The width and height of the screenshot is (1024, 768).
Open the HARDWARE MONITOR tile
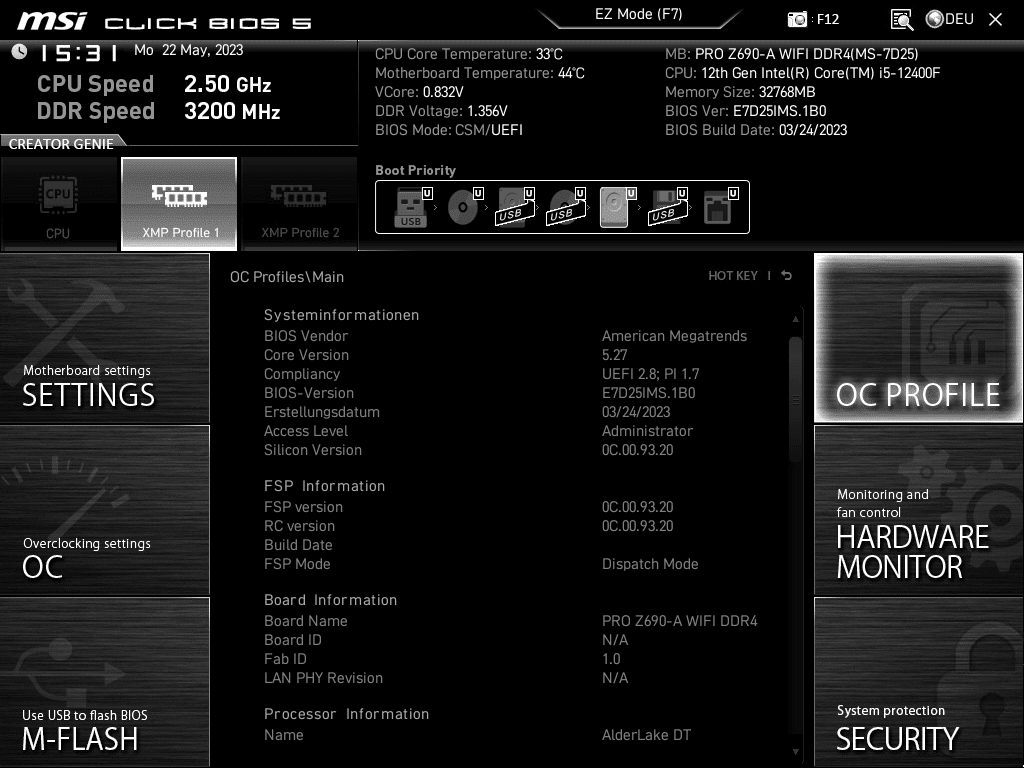pos(918,510)
